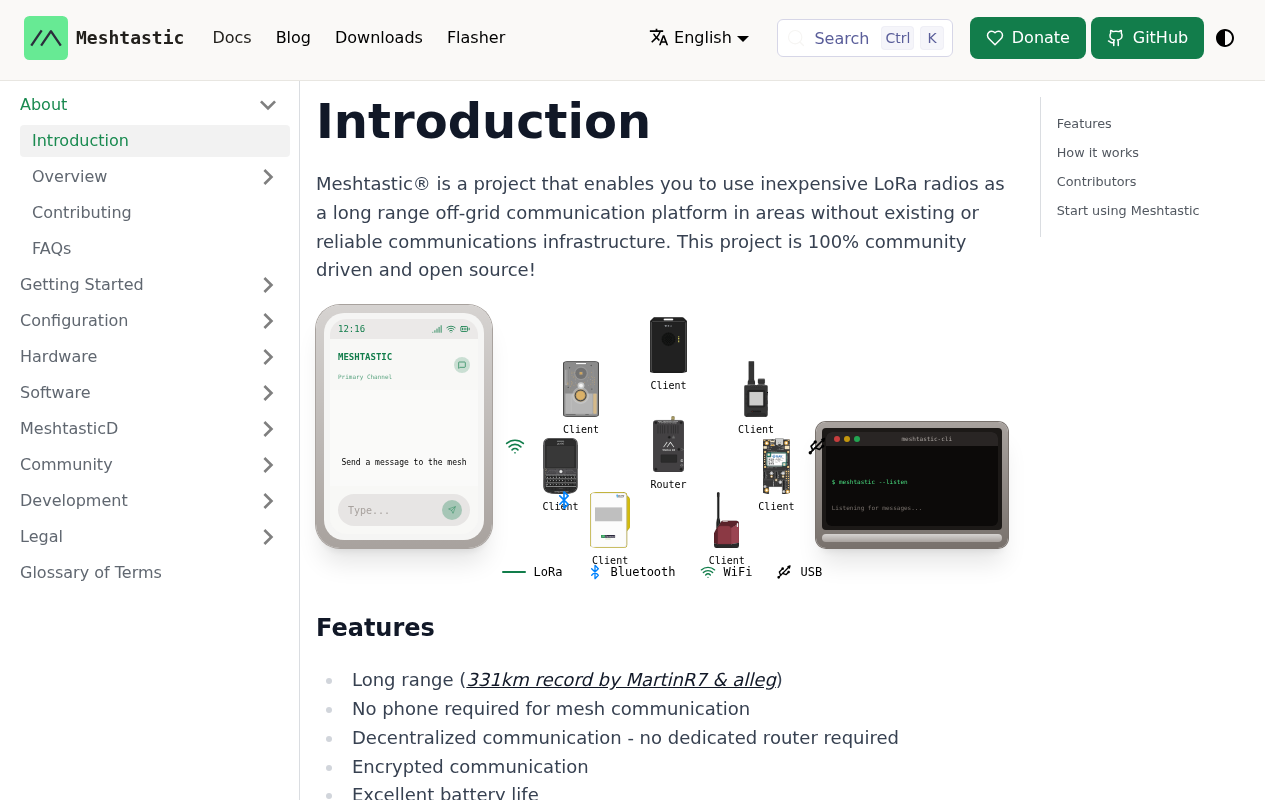Click the Features heading
This screenshot has width=1280, height=800.
(375, 628)
